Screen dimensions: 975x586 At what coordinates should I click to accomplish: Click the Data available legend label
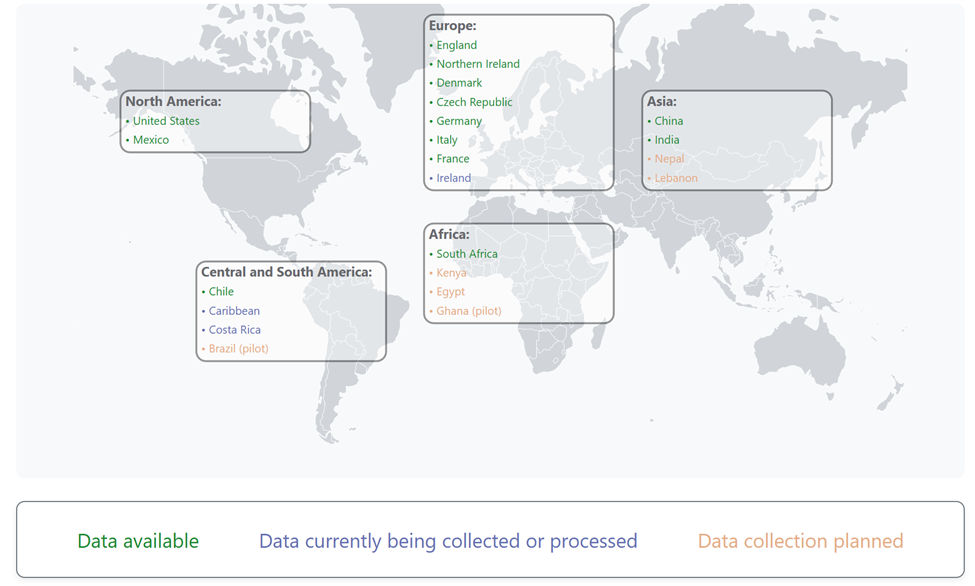click(138, 541)
